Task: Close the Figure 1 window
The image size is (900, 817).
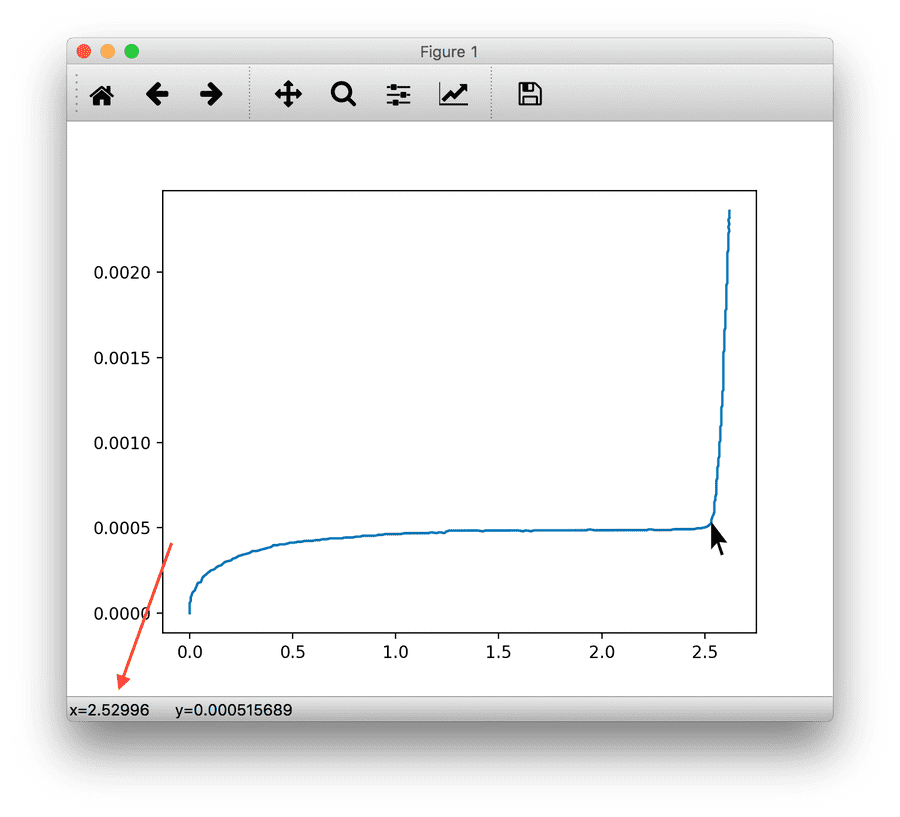Action: pos(84,51)
